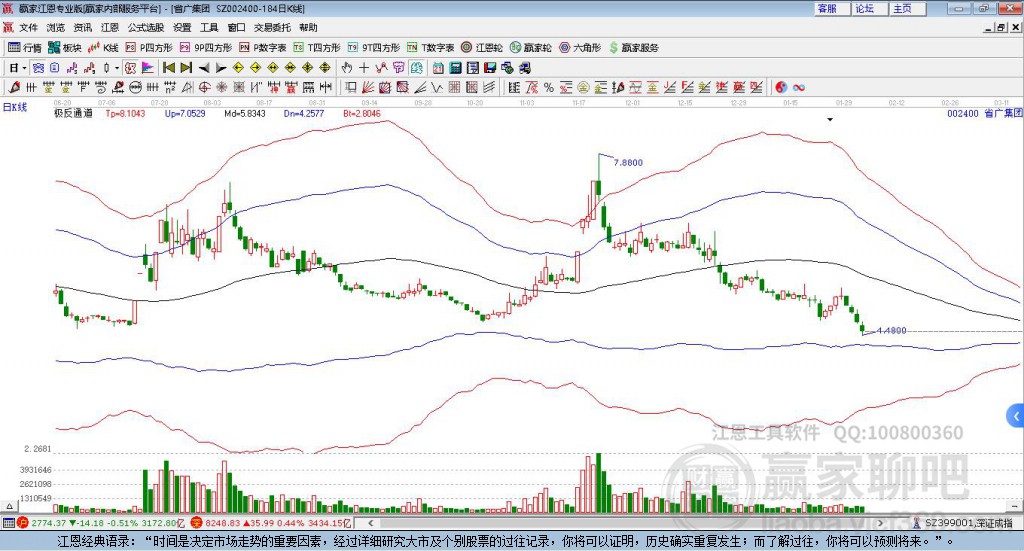Open the calendar date icon
This screenshot has width=1024, height=551.
click(438, 68)
